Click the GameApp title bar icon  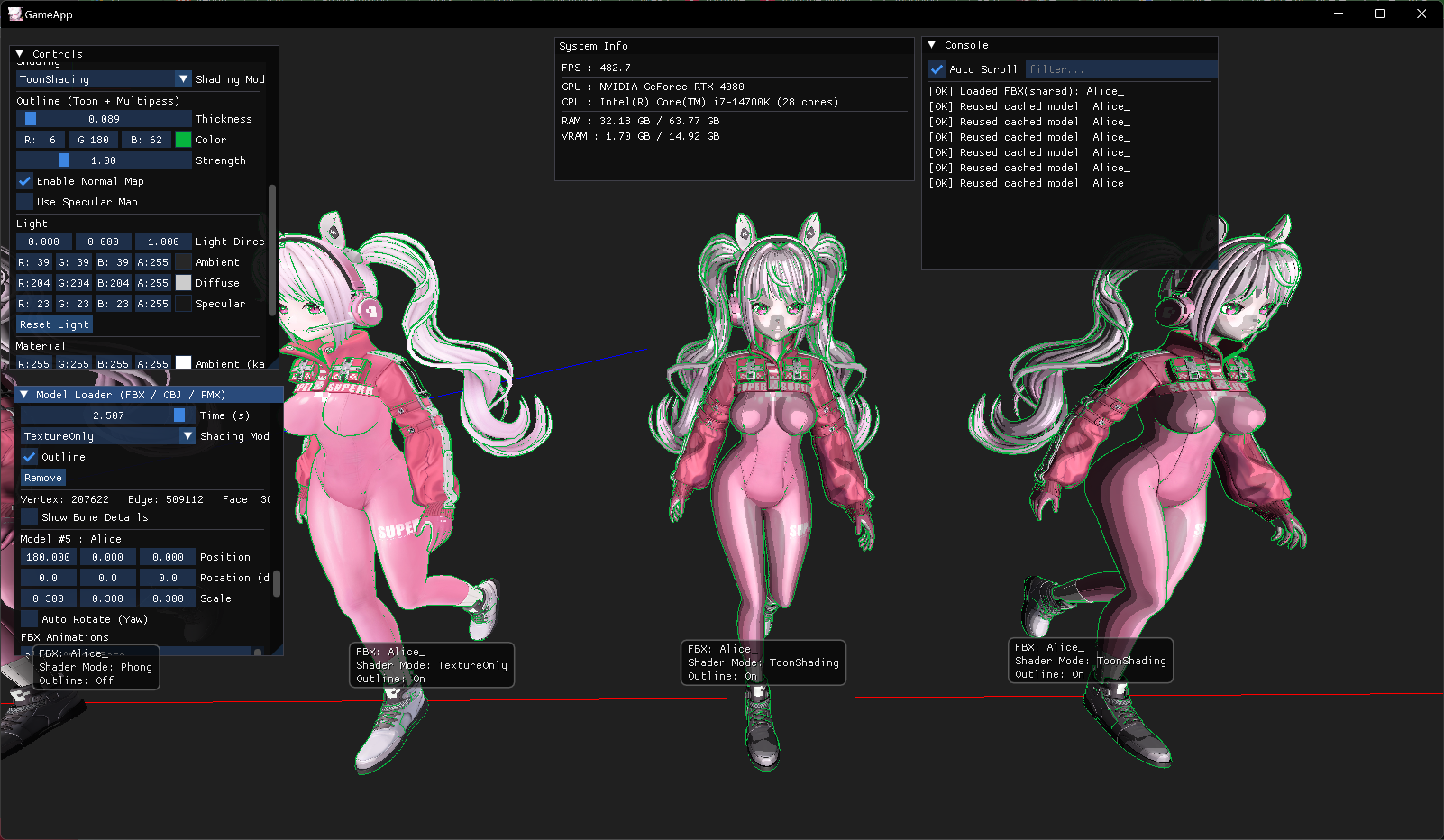(15, 14)
